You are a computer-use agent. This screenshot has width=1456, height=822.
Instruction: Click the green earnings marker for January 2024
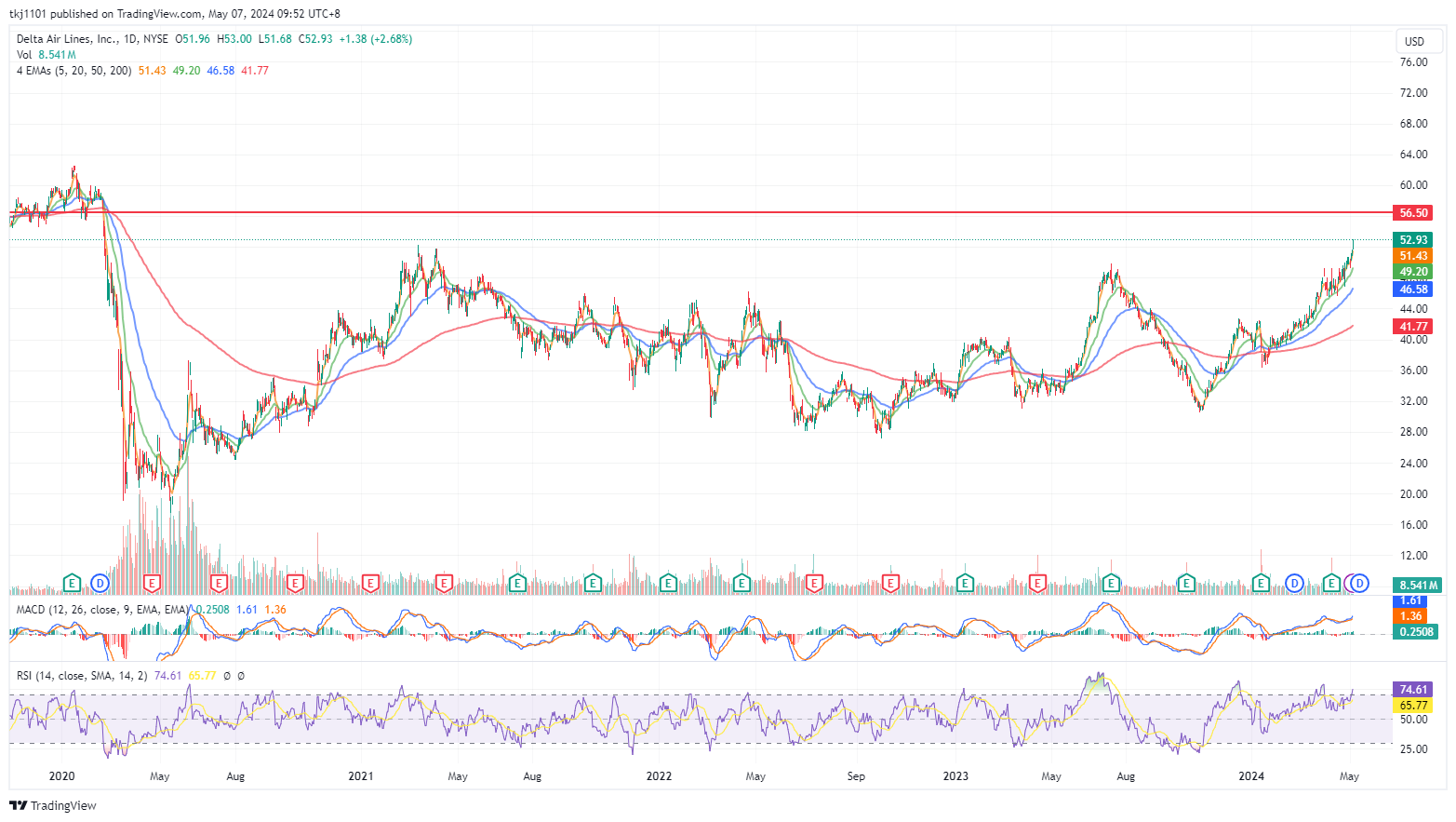pyautogui.click(x=1261, y=584)
